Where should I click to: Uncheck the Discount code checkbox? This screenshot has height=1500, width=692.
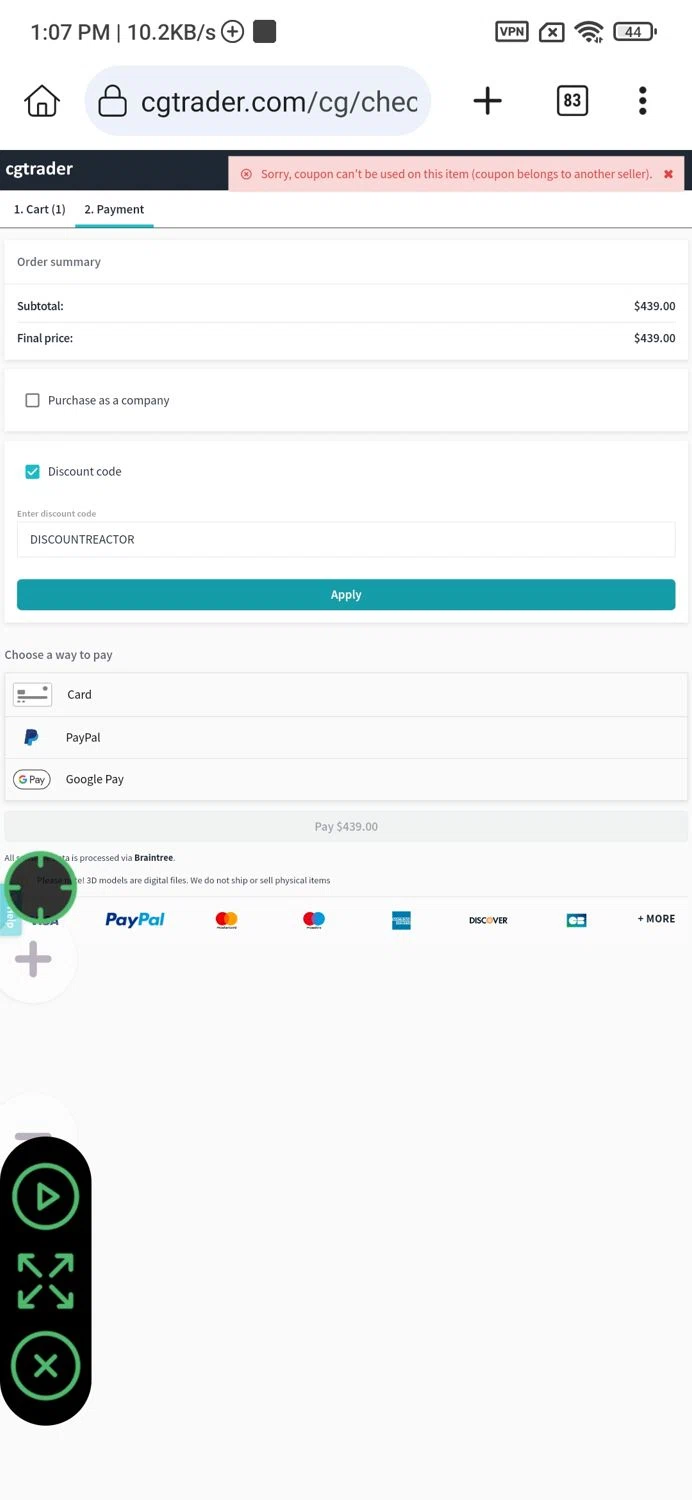click(32, 471)
